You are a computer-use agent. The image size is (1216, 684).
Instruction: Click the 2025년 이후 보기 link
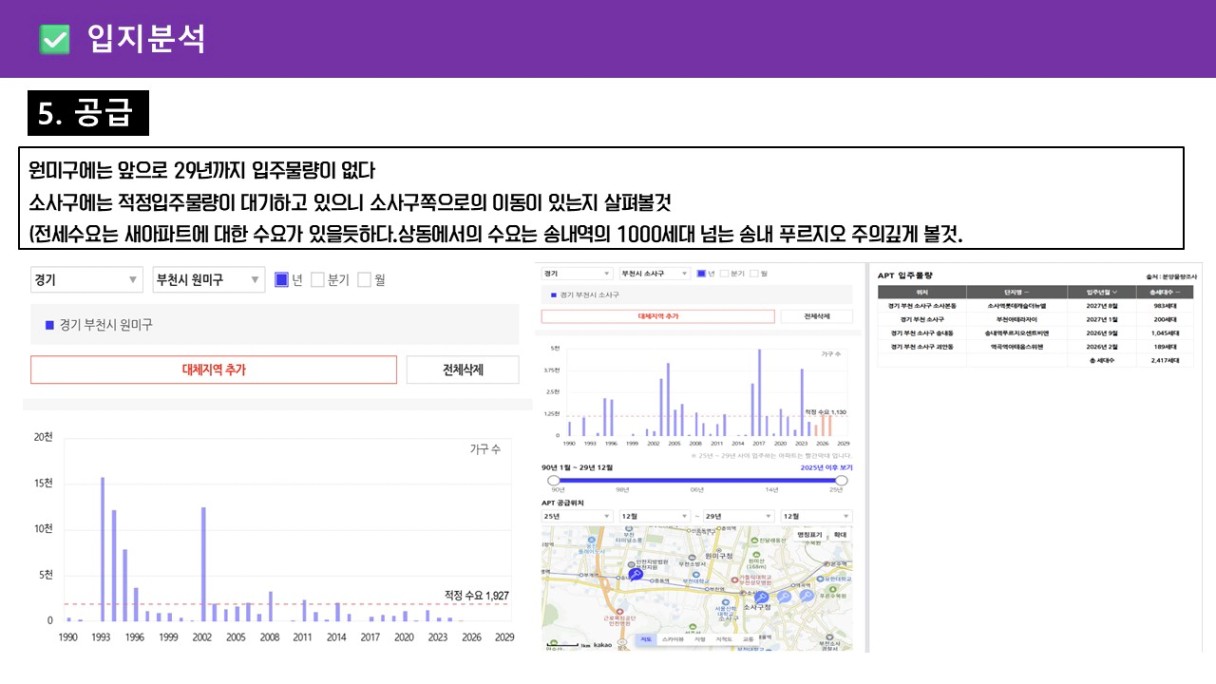pos(826,467)
